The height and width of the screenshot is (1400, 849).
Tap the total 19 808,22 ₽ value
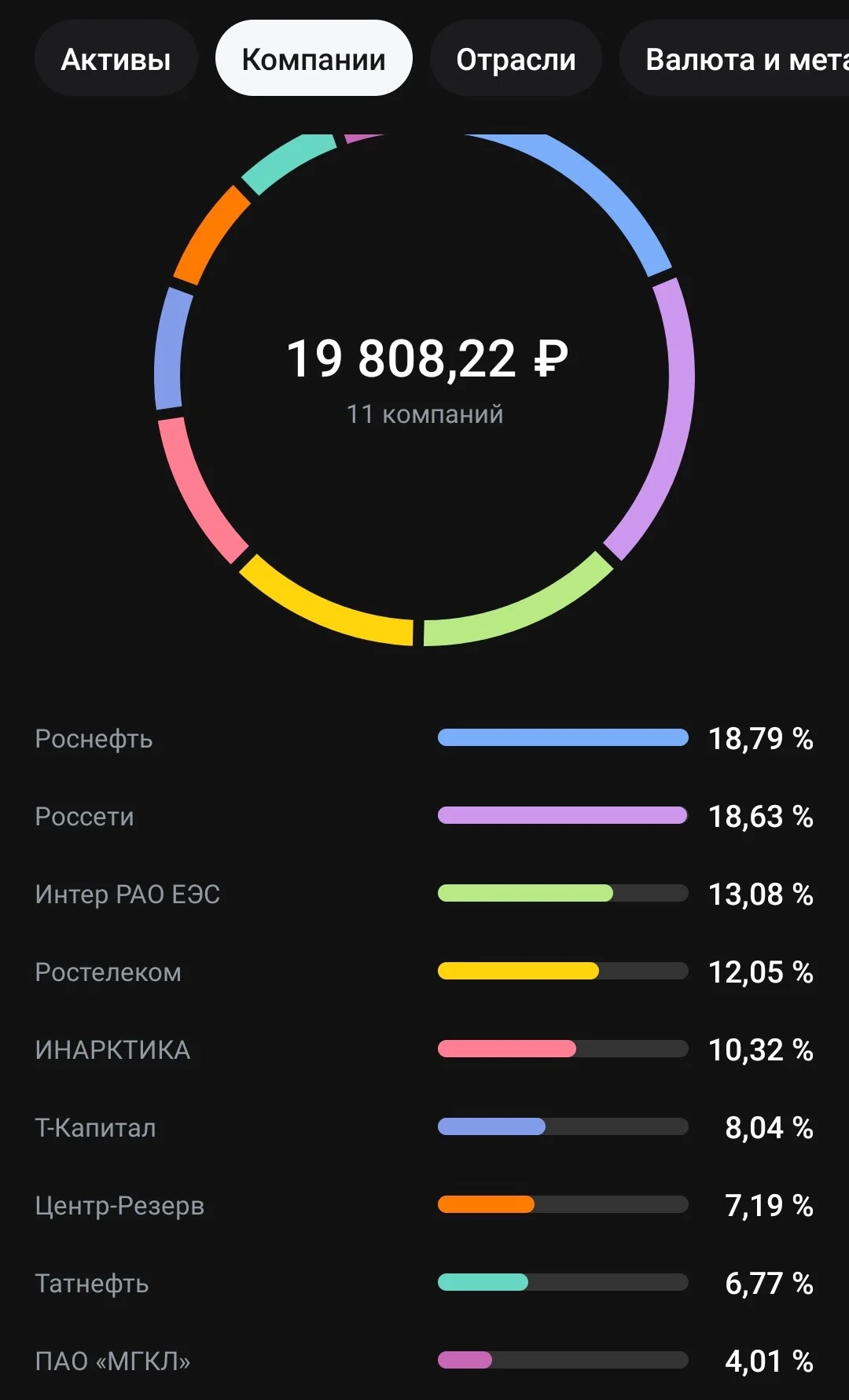click(426, 358)
